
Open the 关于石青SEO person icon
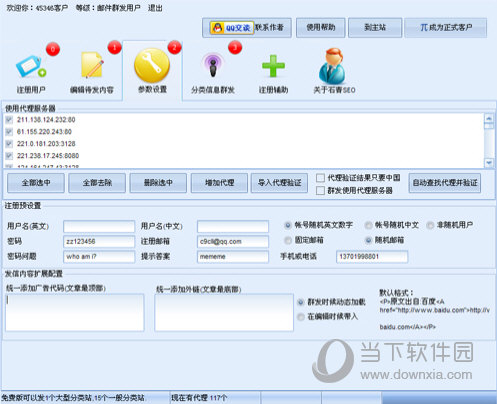[x=333, y=66]
